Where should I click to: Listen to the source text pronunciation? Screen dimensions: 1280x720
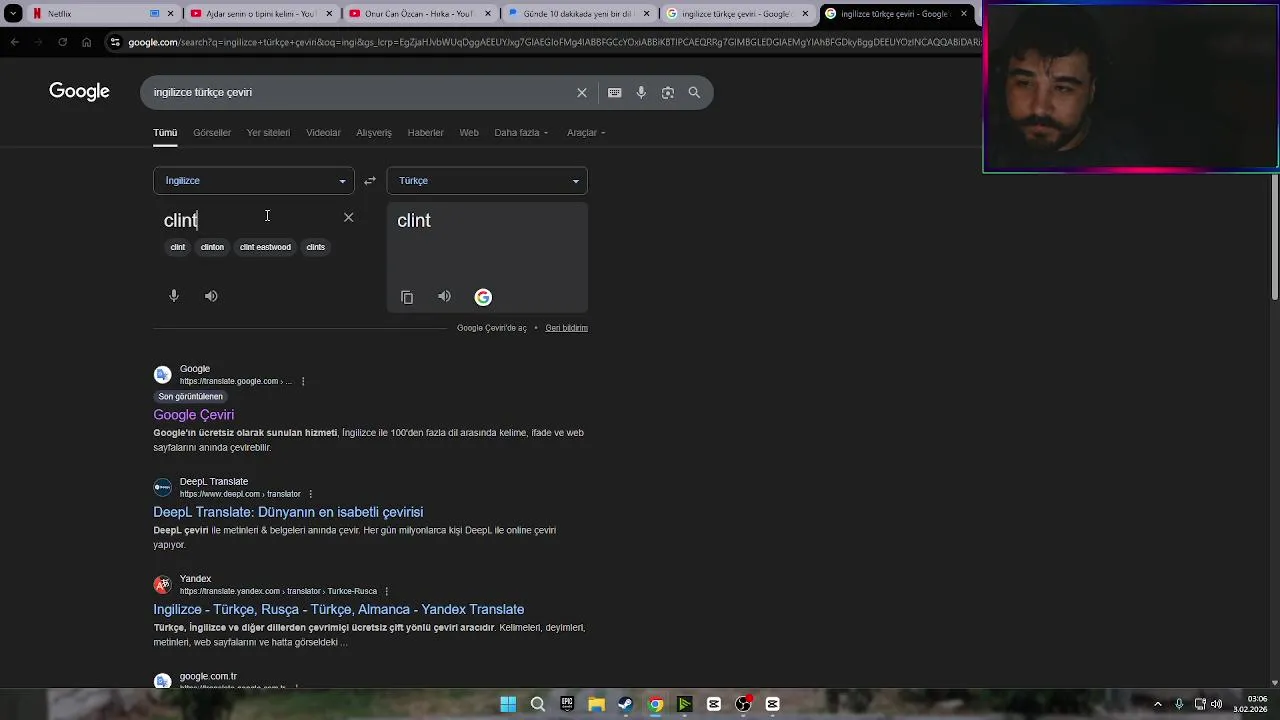[211, 296]
